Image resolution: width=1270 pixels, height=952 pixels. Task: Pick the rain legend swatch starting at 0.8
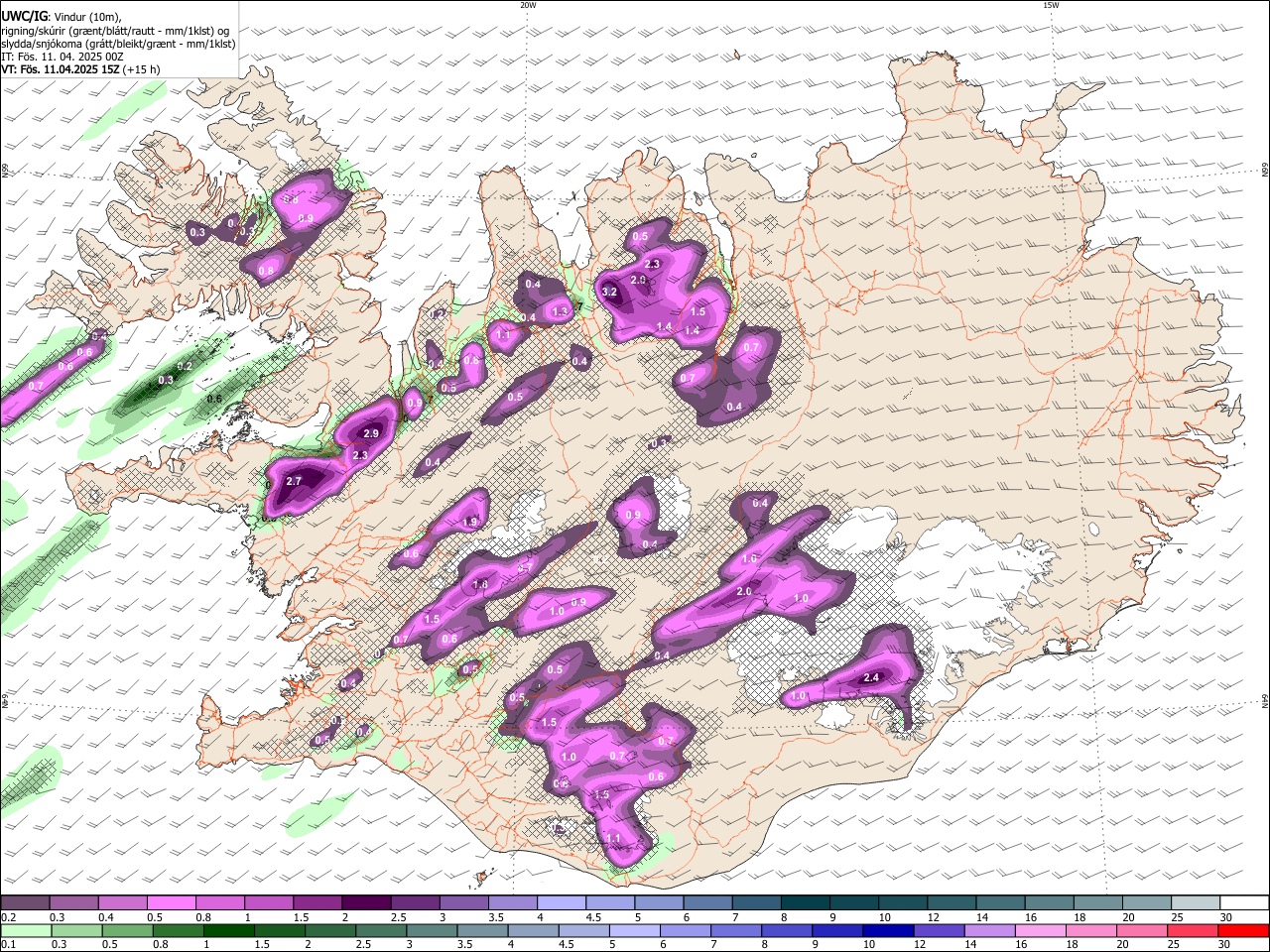click(178, 931)
